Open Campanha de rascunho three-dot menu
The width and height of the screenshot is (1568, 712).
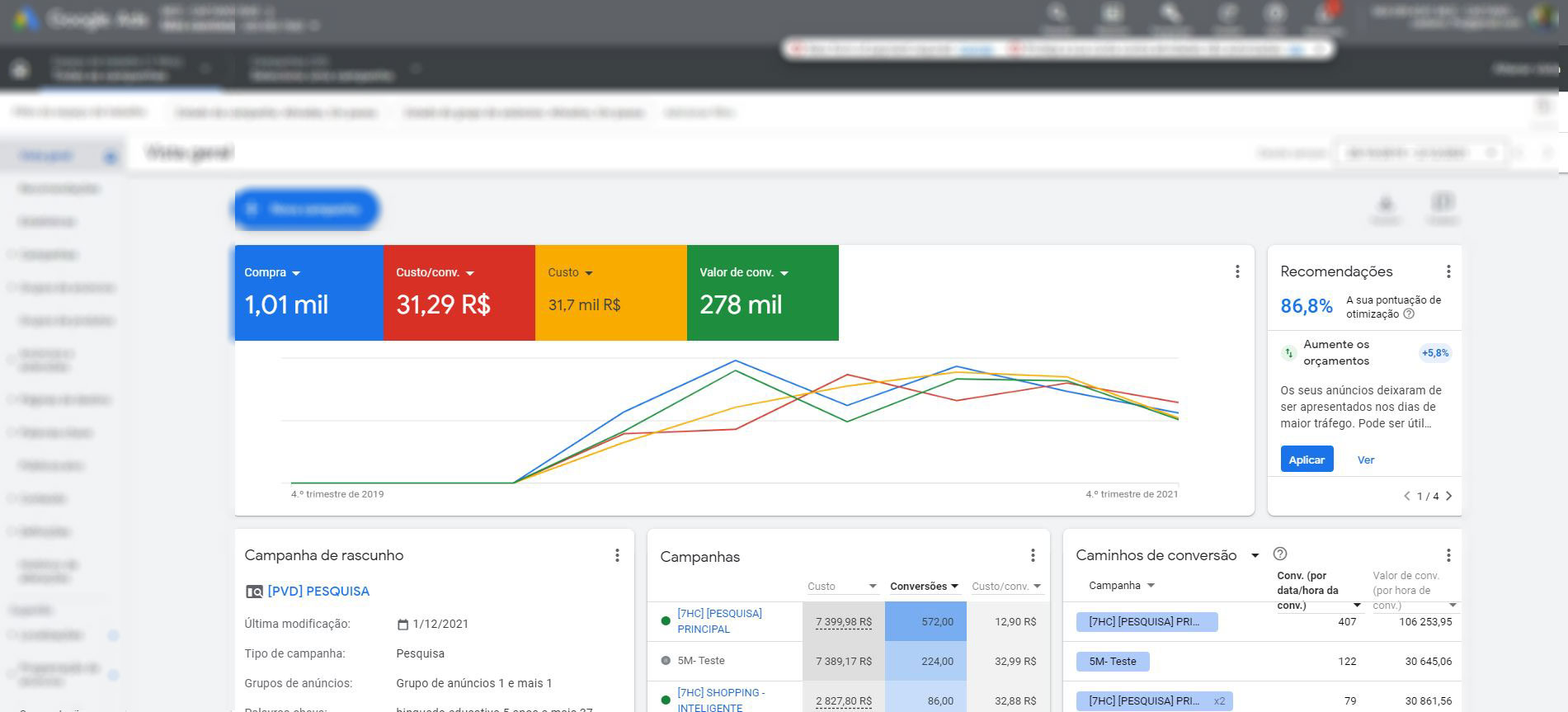point(616,555)
